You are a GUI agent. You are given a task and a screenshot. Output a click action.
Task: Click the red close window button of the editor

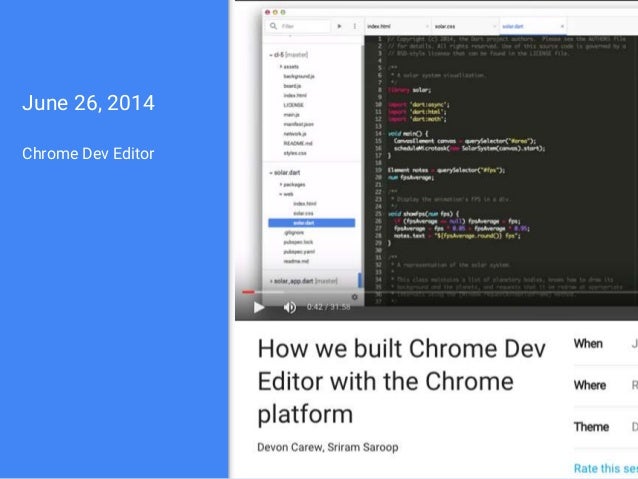point(267,12)
